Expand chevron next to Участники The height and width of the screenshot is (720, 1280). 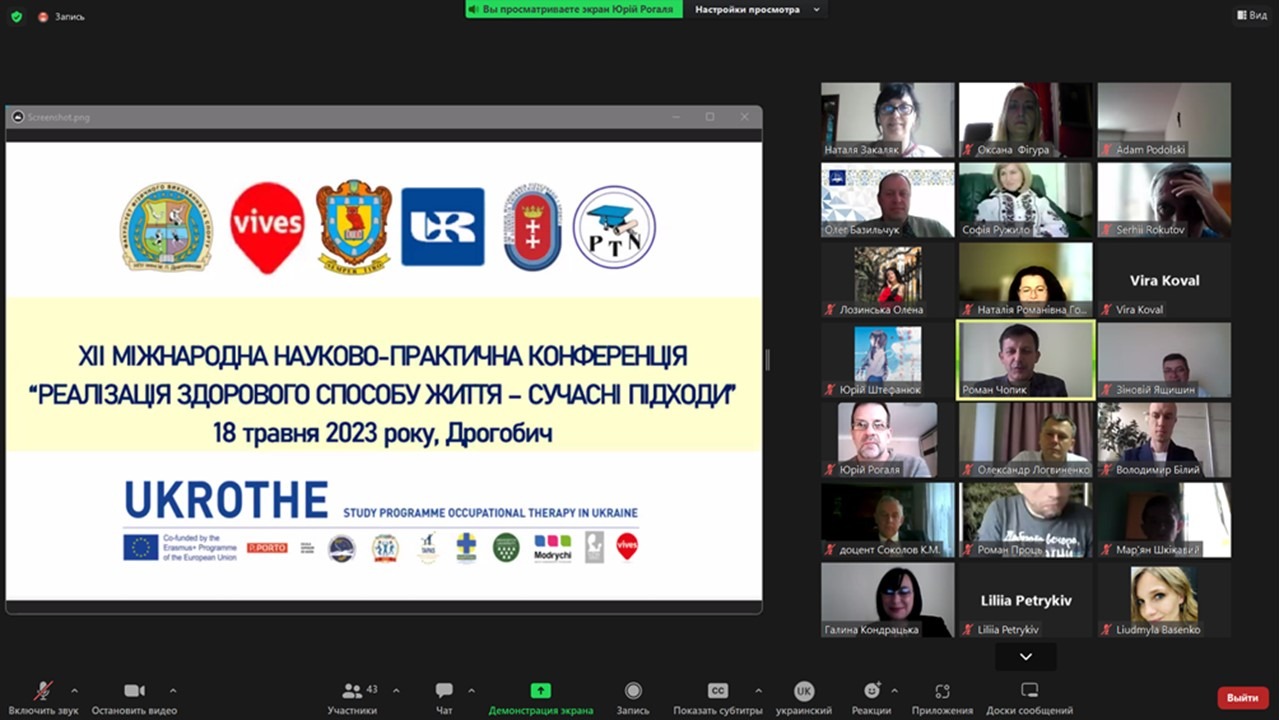[396, 690]
